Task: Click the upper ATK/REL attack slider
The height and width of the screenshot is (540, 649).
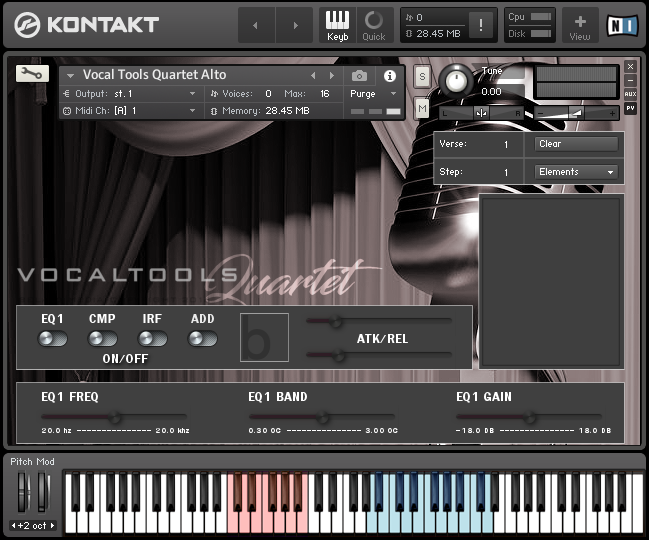Action: coord(379,321)
